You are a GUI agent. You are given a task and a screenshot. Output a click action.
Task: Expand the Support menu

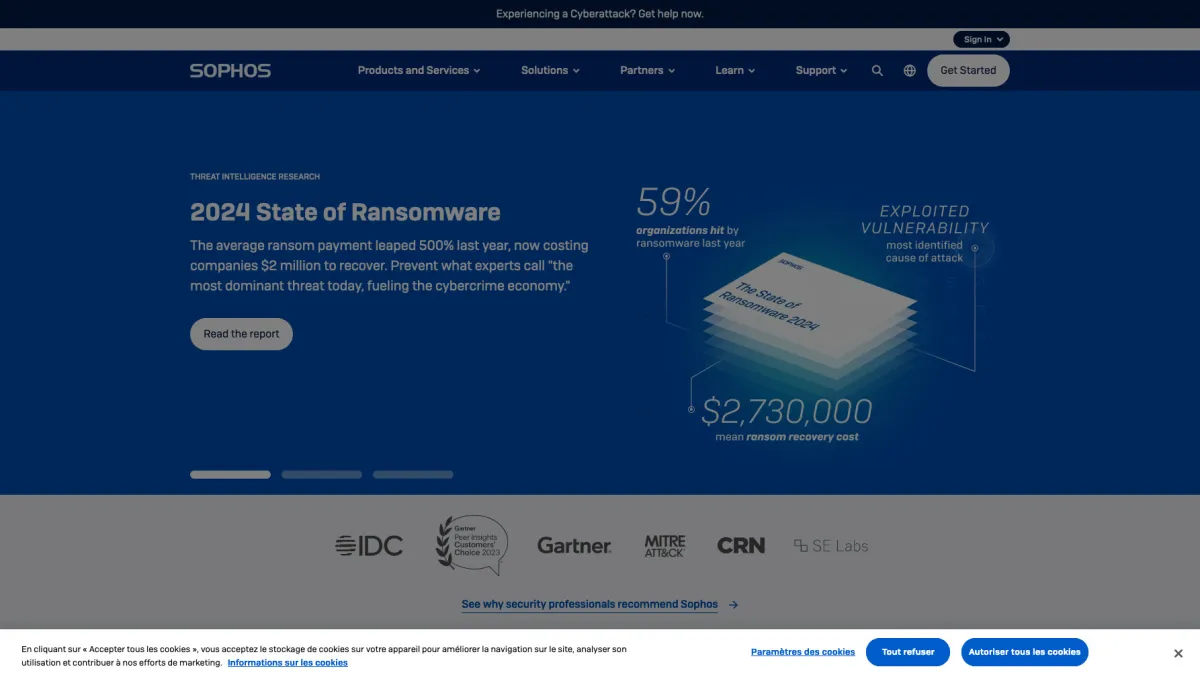point(821,71)
